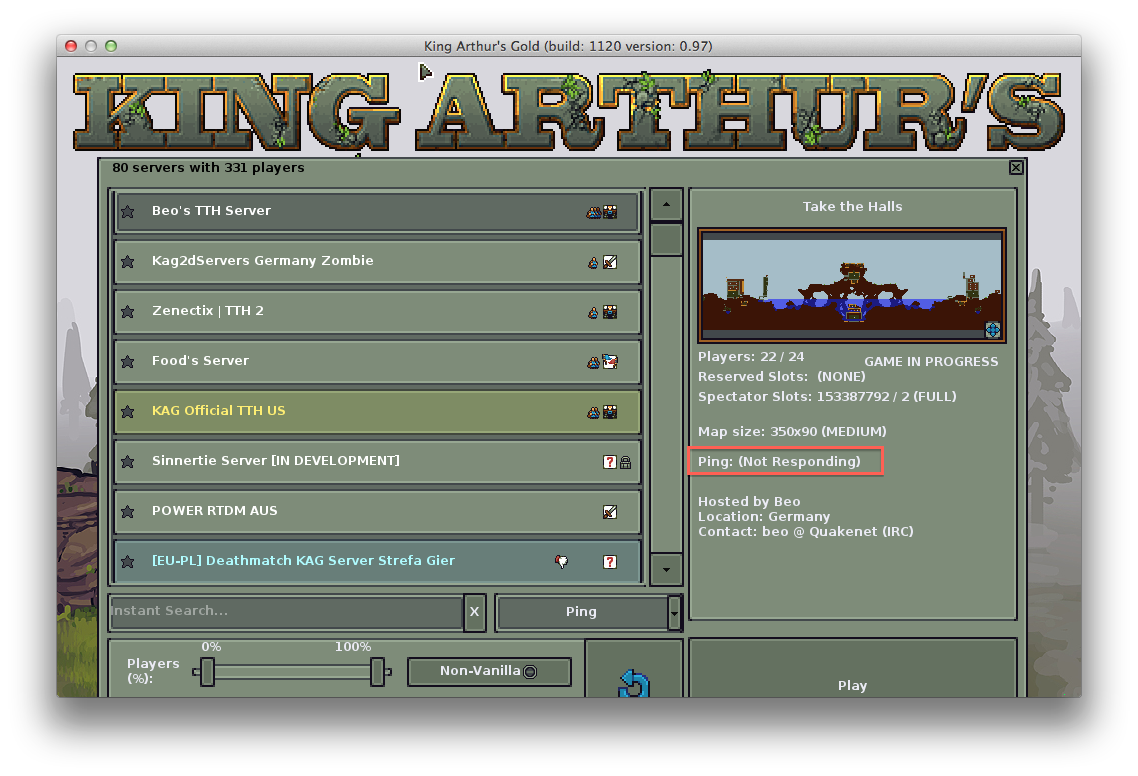Select Sinnertie Server [IN DEVELOPMENT]
This screenshot has height=776, width=1138.
click(377, 462)
